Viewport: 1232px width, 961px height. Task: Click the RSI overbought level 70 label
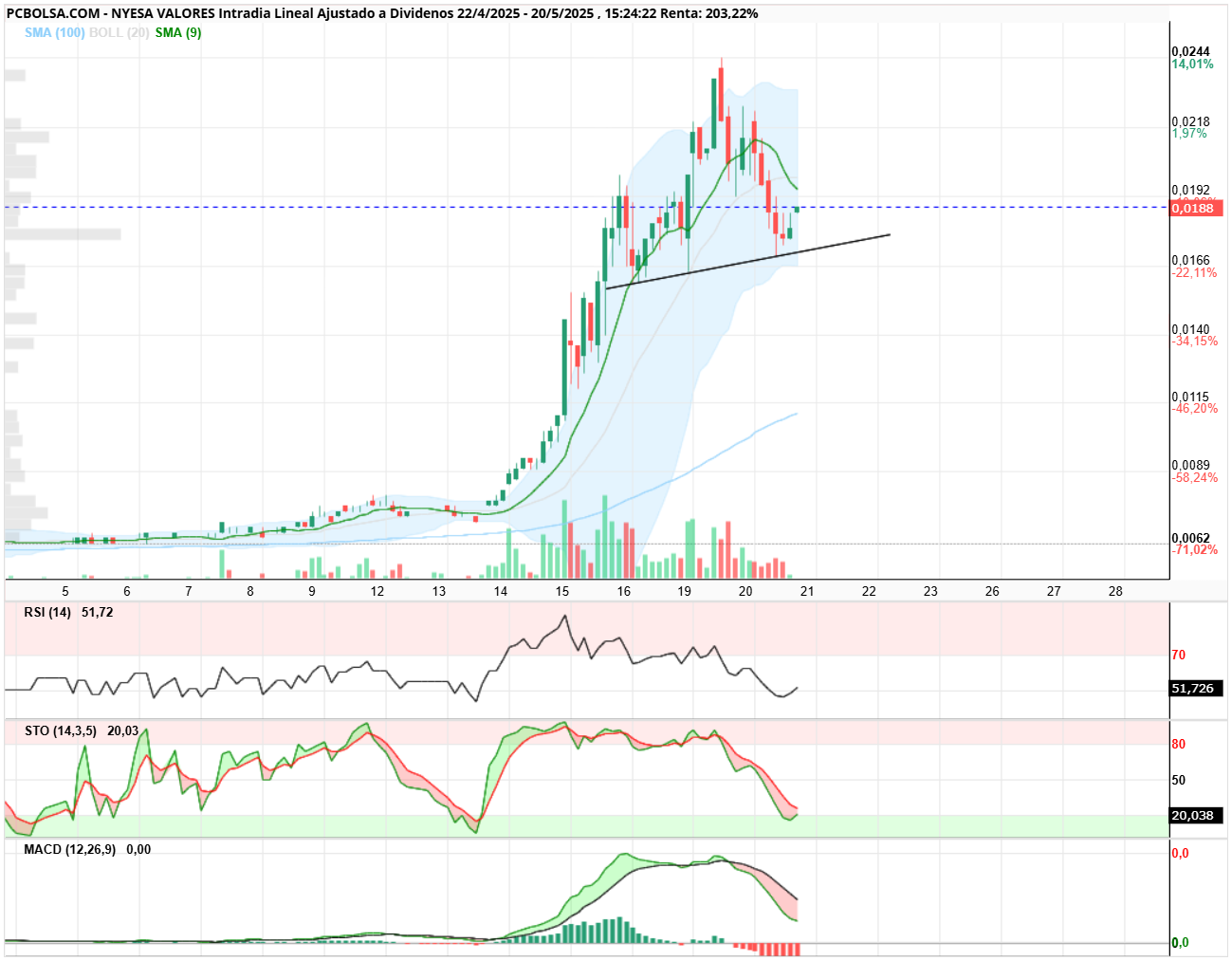click(x=1179, y=655)
